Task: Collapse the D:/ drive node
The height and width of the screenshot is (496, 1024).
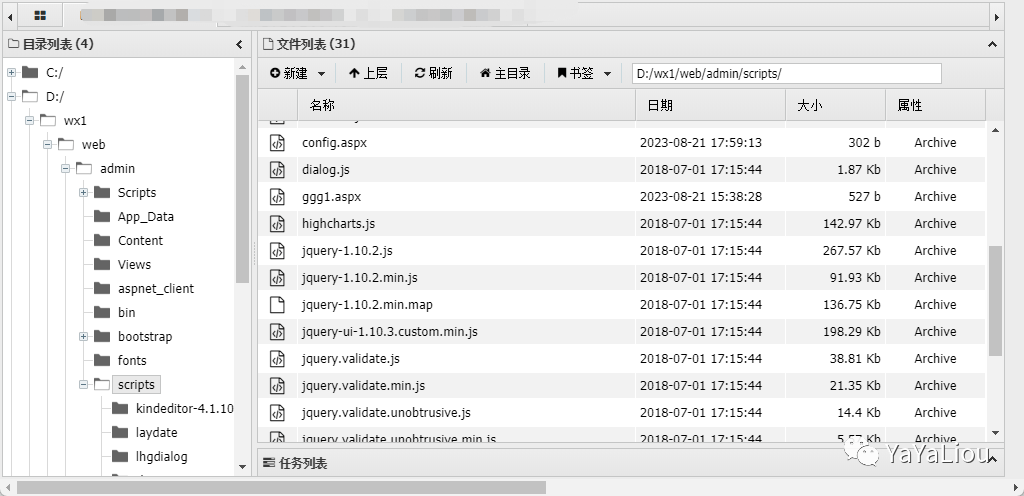Action: pos(12,97)
